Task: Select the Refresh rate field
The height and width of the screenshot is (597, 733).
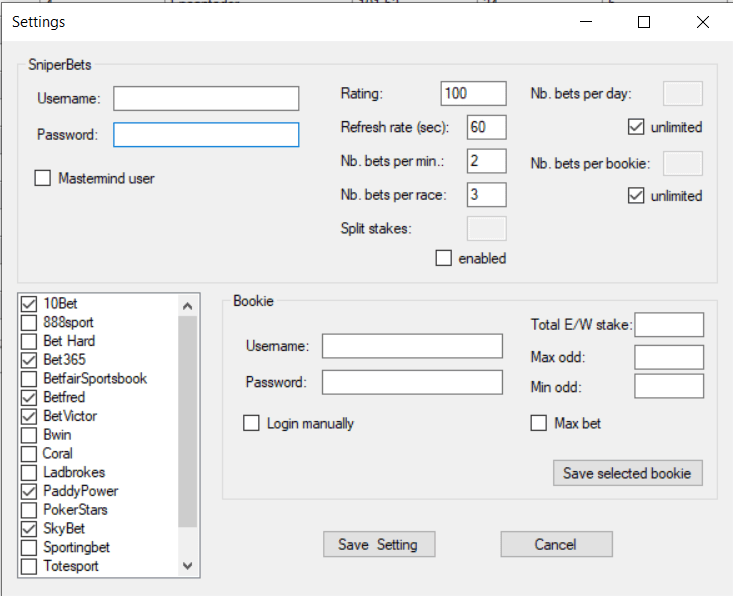Action: pyautogui.click(x=486, y=127)
